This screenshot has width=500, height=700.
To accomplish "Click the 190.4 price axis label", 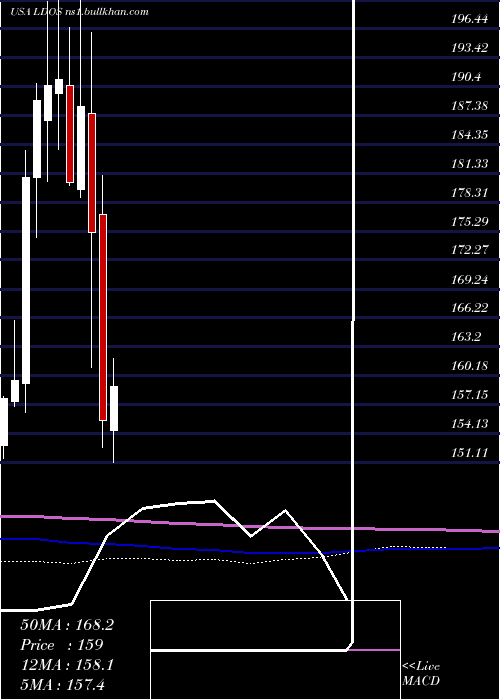I will click(x=466, y=77).
